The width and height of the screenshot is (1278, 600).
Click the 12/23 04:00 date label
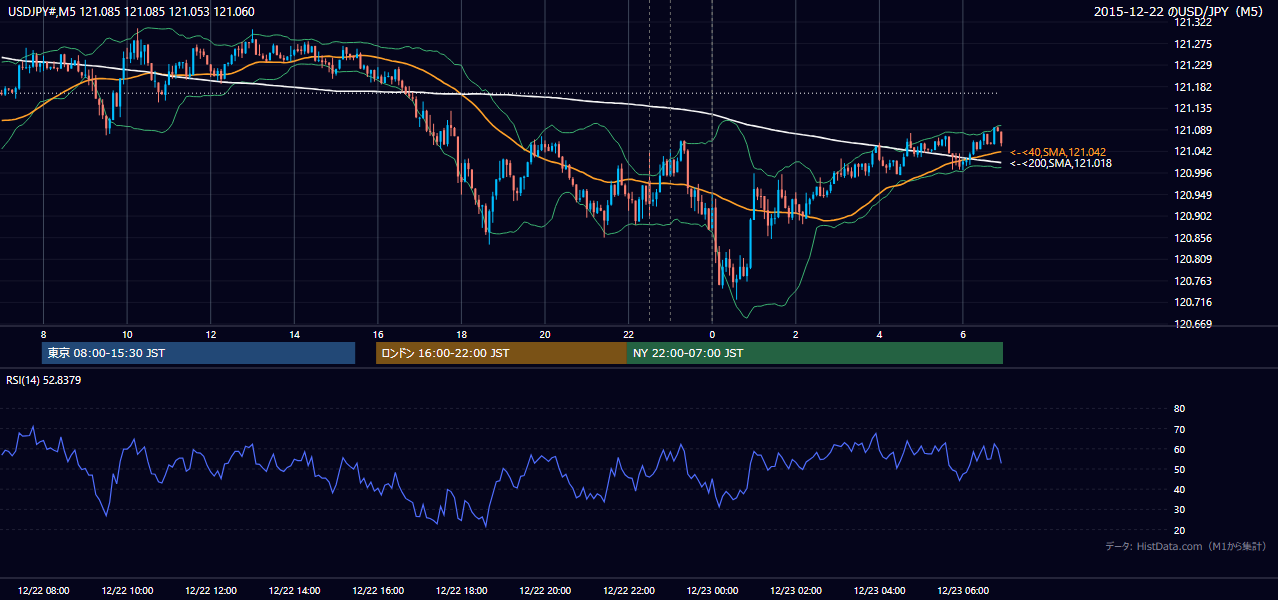click(x=879, y=591)
